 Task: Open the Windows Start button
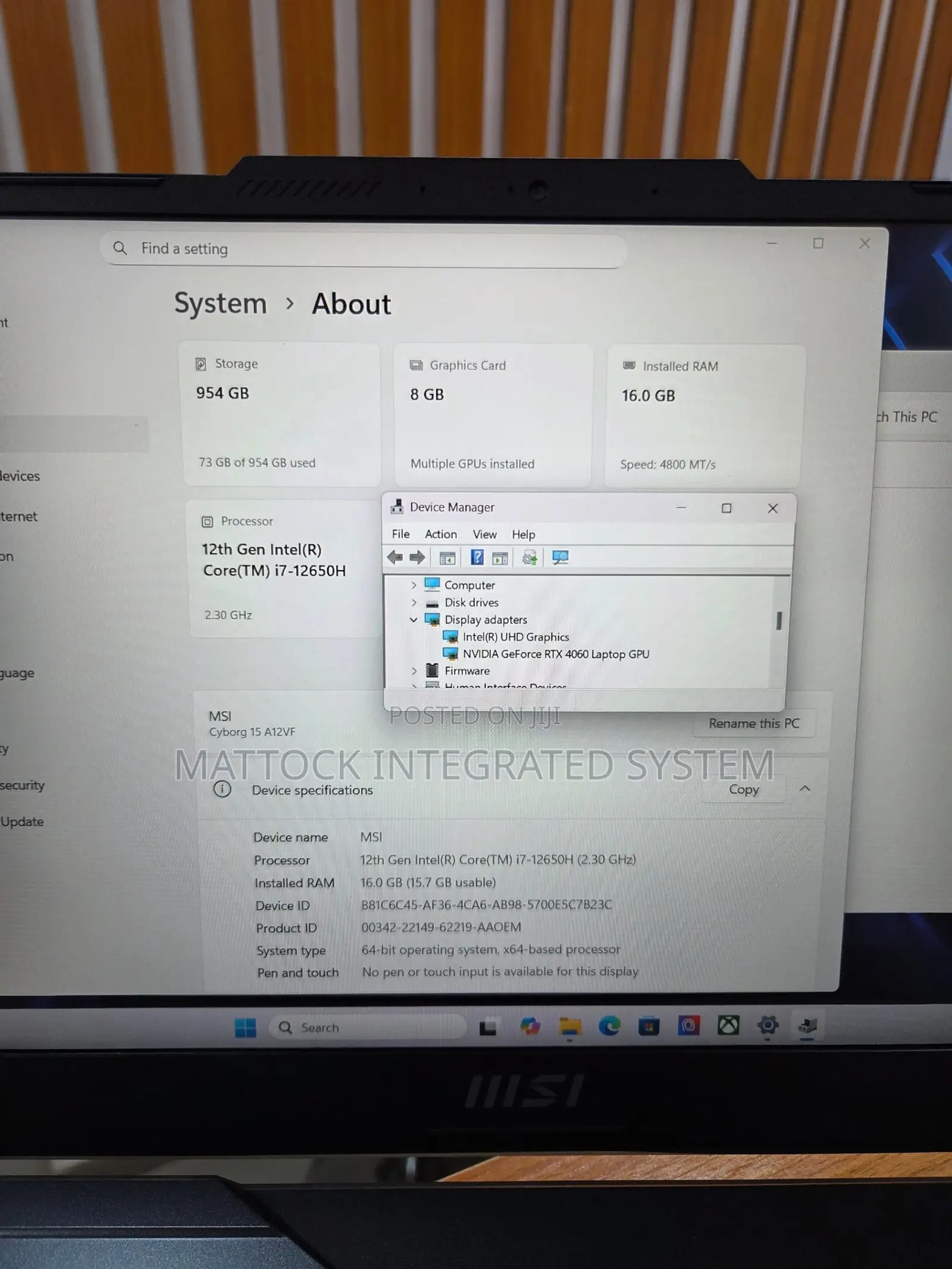(x=245, y=1027)
